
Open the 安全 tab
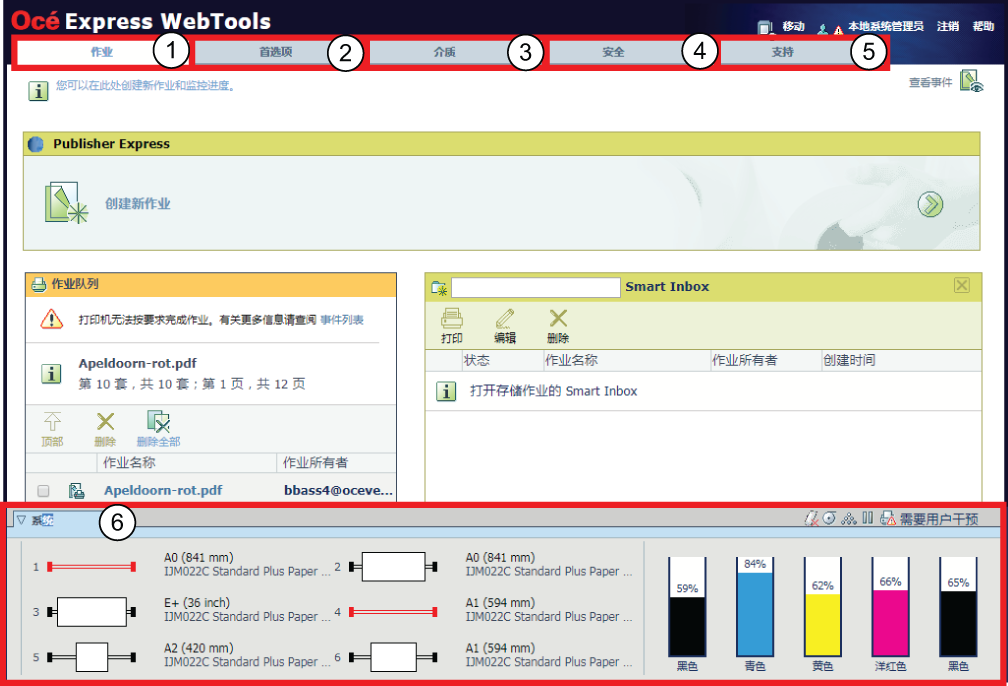(x=613, y=52)
